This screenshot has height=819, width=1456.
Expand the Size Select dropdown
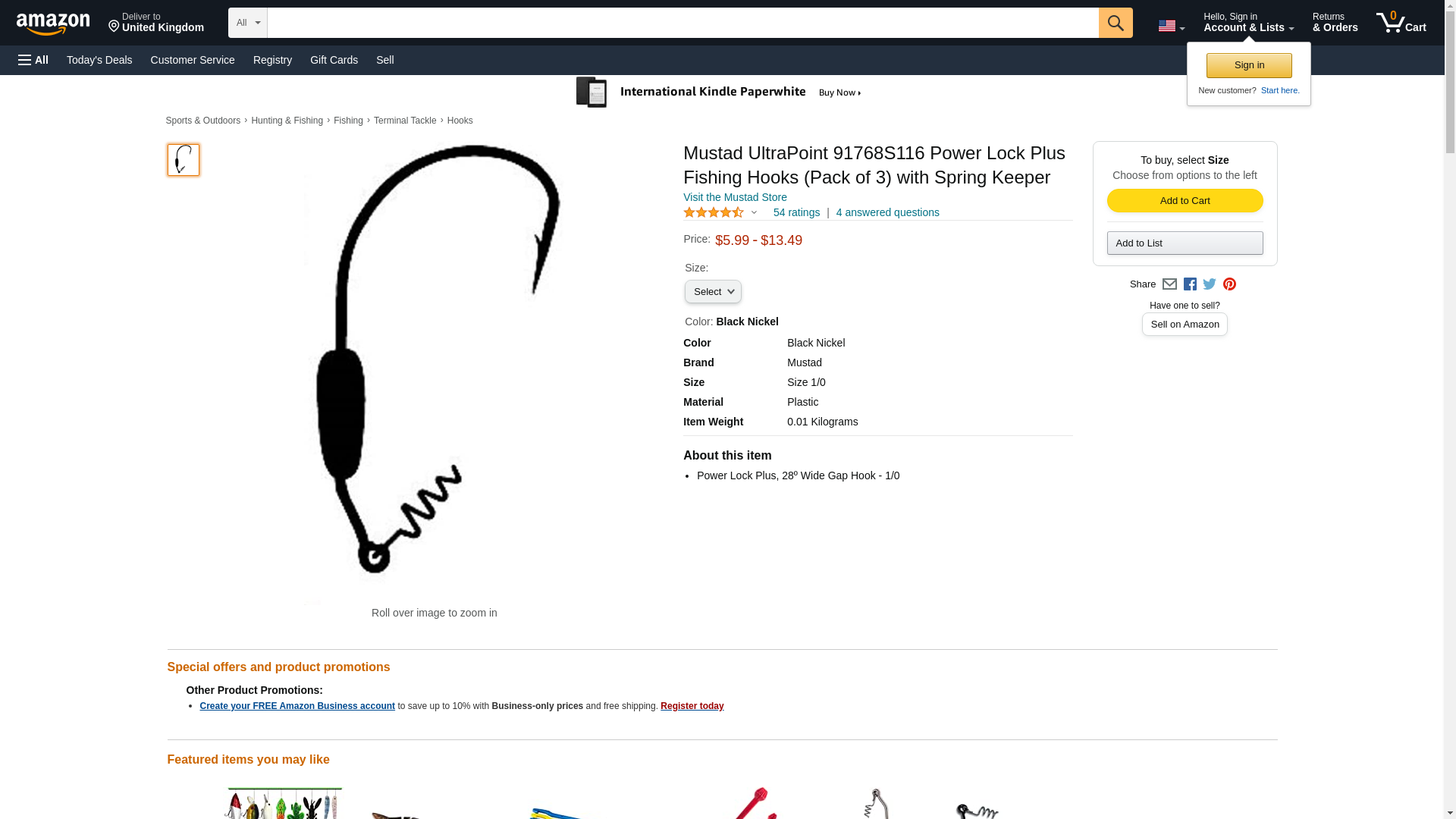pyautogui.click(x=713, y=292)
